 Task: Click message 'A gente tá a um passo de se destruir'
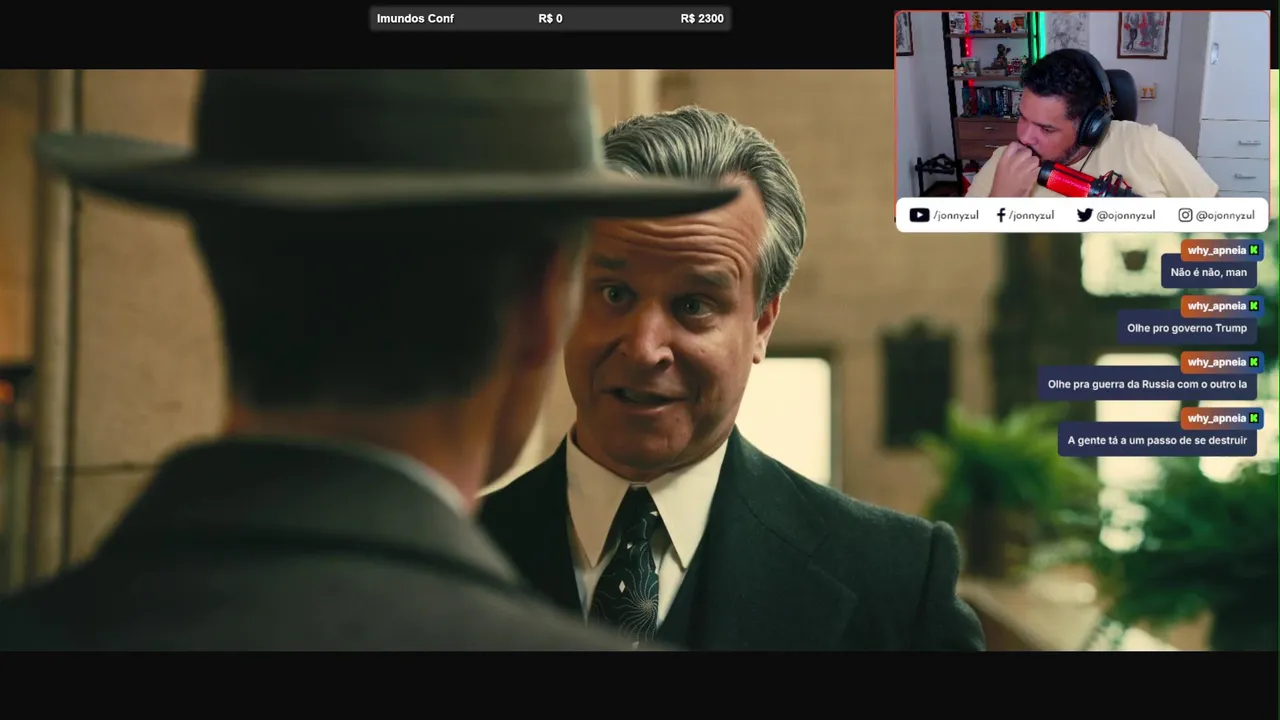point(1157,440)
